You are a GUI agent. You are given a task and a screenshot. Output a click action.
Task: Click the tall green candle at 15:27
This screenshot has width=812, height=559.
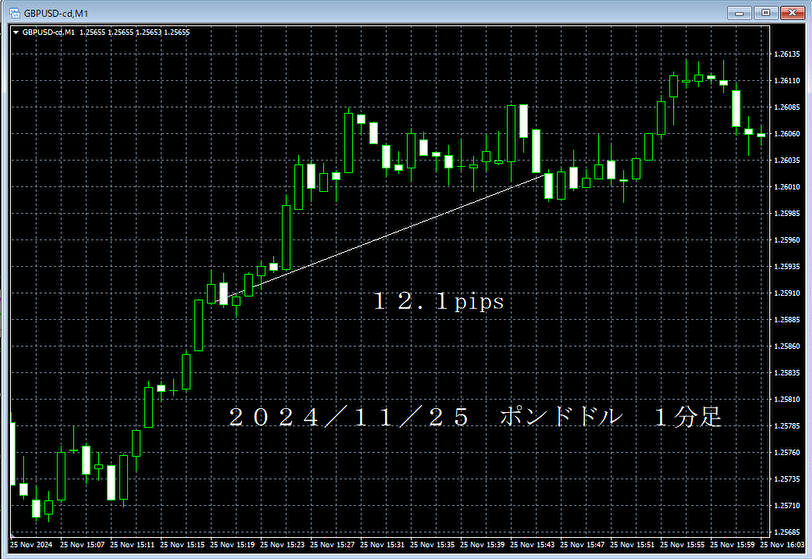point(348,142)
